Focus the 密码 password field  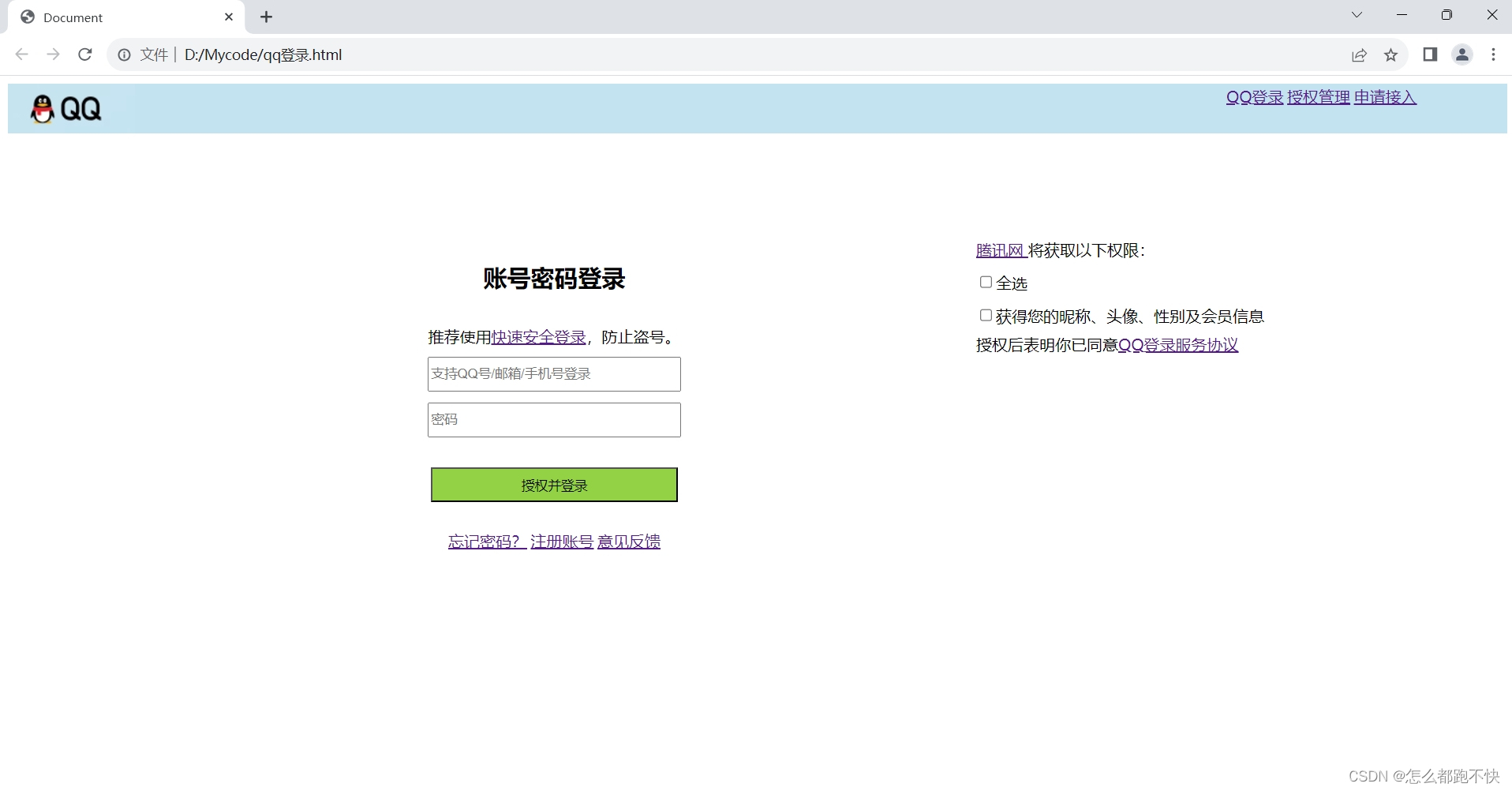[x=554, y=420]
